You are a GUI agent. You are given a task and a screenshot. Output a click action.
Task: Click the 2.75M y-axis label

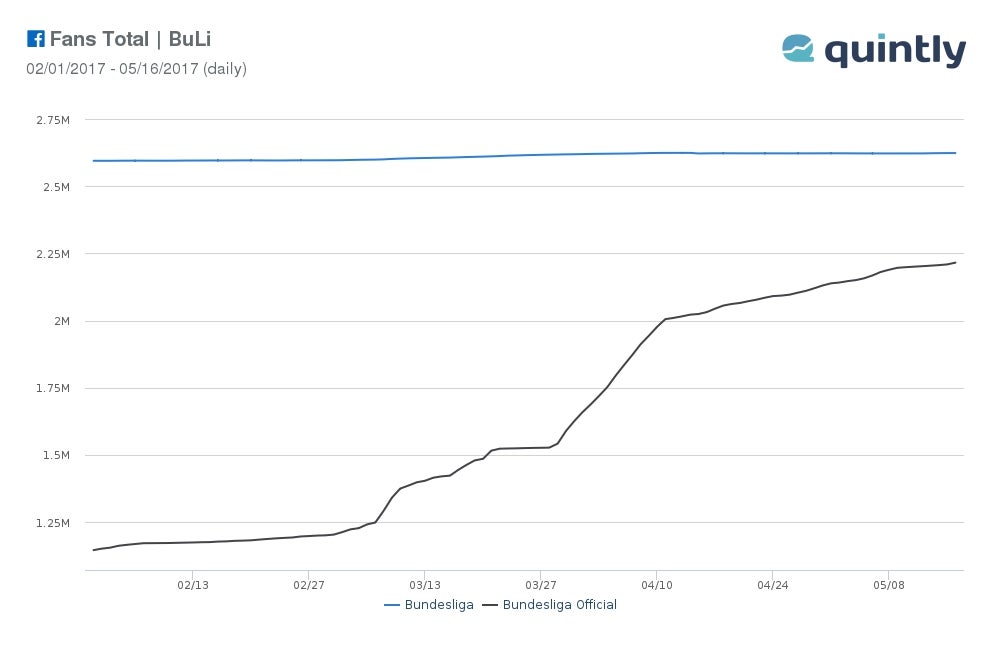52,120
